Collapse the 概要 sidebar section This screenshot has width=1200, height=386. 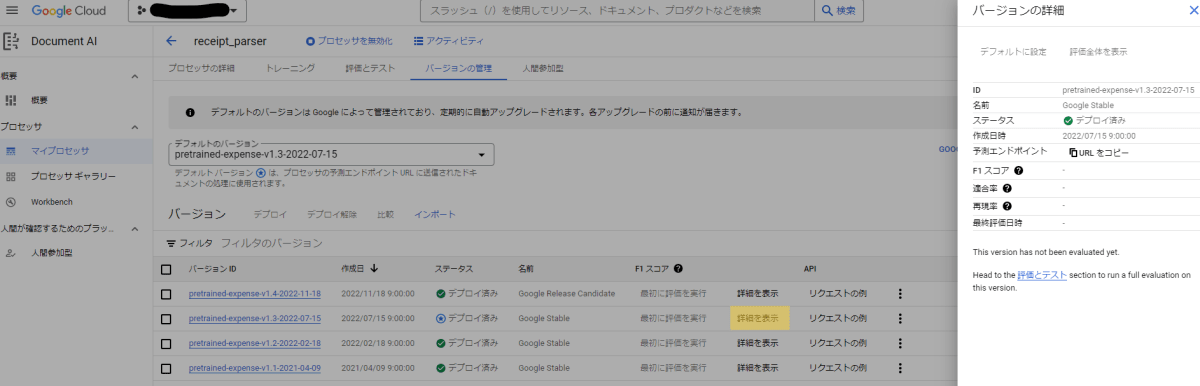135,76
